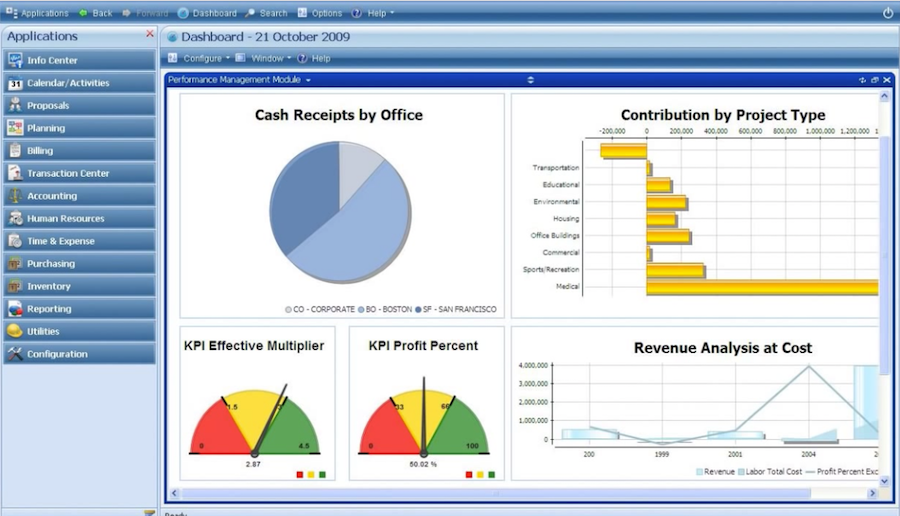Click the yellow legend swatch under Effective Multiplier
The width and height of the screenshot is (900, 516).
point(311,475)
